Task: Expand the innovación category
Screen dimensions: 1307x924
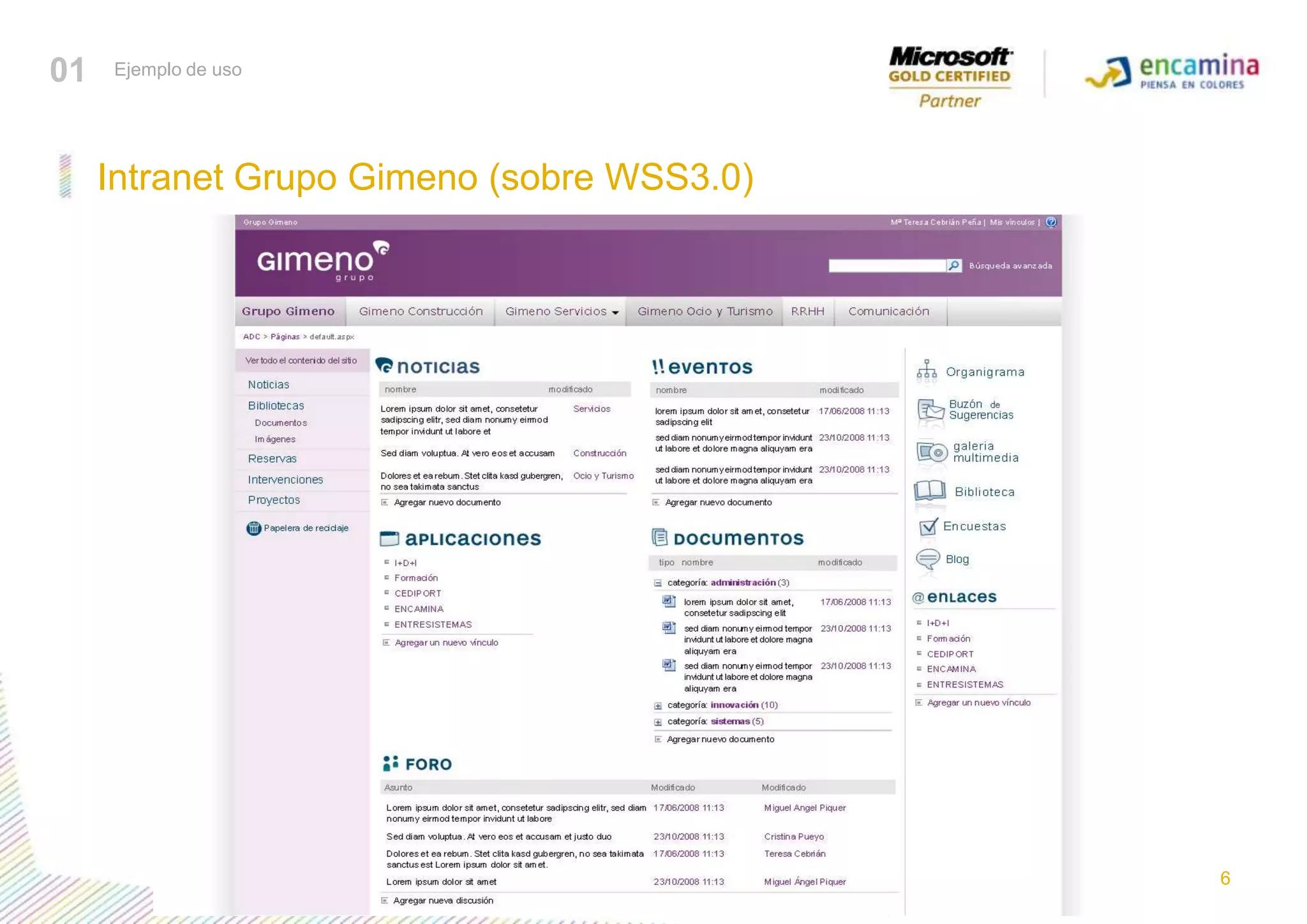Action: 658,706
